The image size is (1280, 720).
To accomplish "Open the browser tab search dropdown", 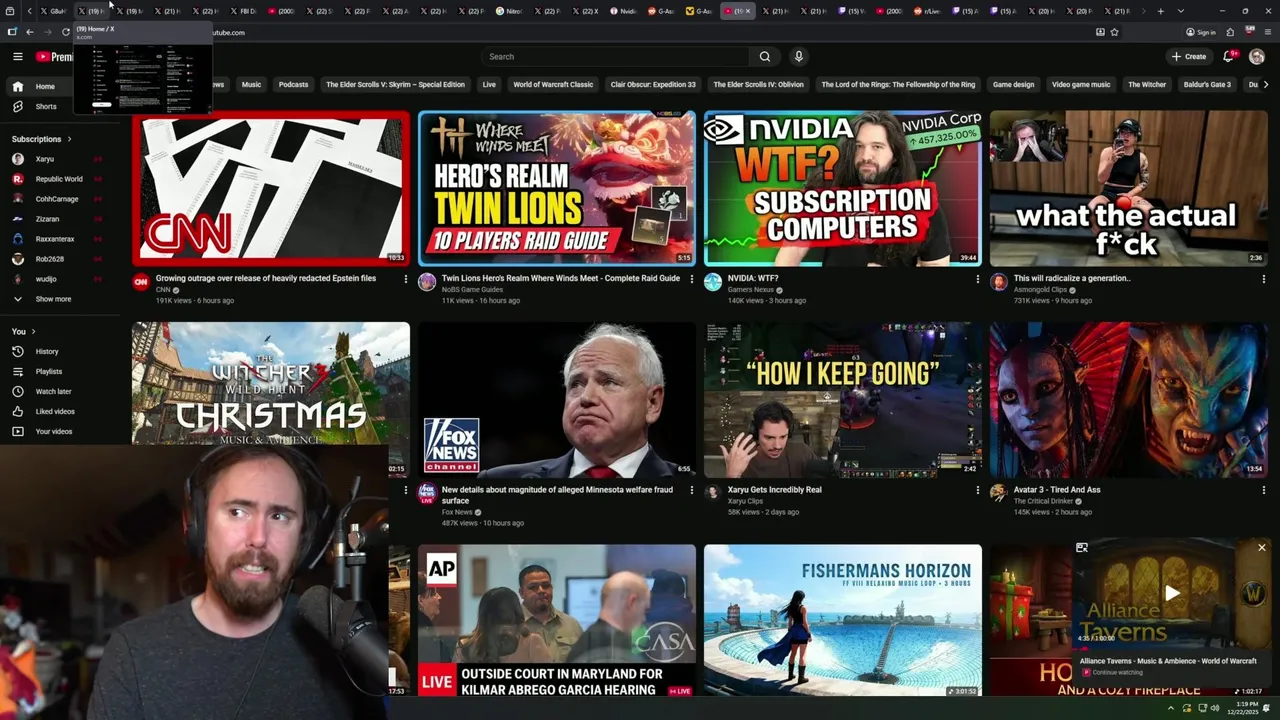I will pyautogui.click(x=1181, y=11).
